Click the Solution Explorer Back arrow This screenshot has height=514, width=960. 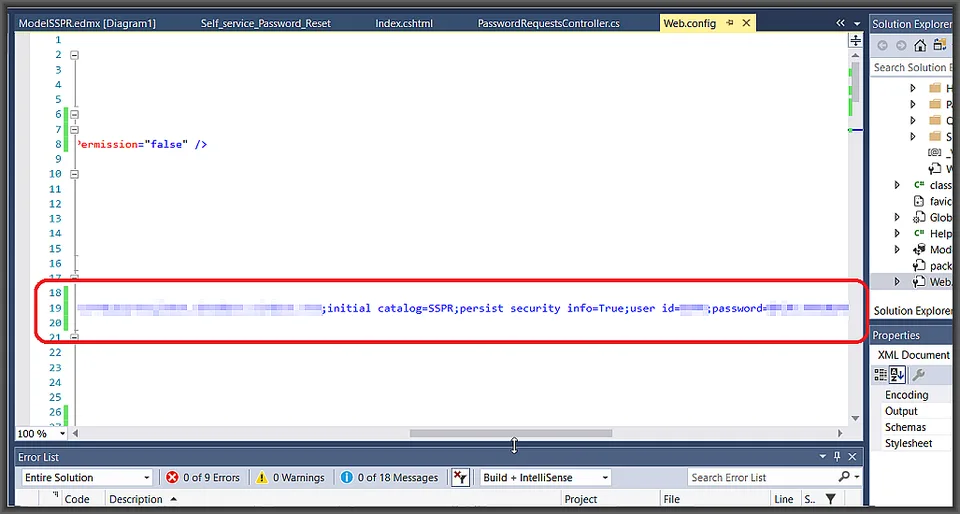pyautogui.click(x=882, y=46)
